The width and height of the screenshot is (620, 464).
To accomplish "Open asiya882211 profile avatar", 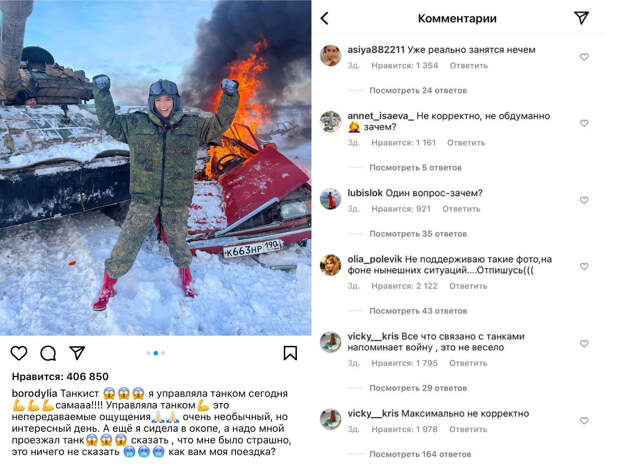I will [x=331, y=55].
